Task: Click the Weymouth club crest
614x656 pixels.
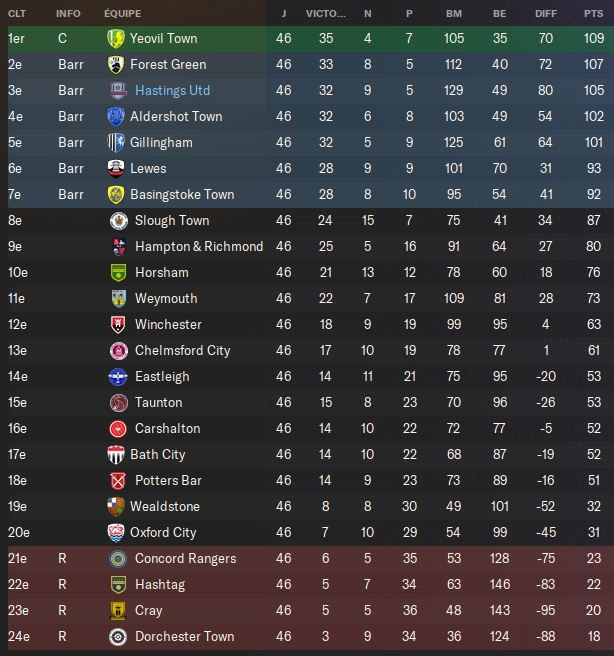Action: coord(118,298)
